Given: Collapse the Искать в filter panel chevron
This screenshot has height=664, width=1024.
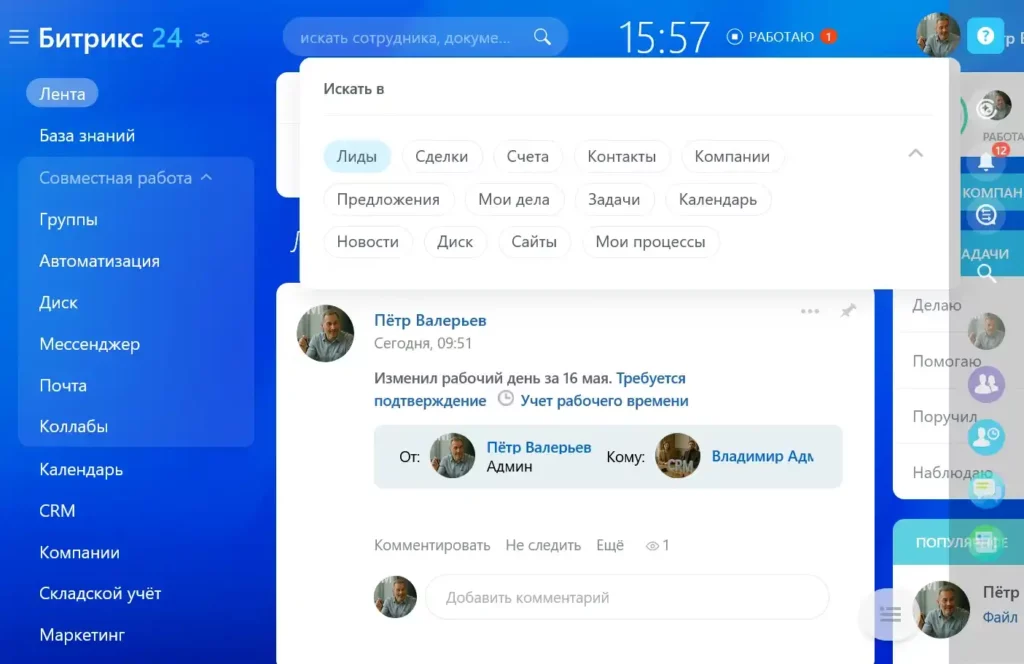Looking at the screenshot, I should click(915, 154).
